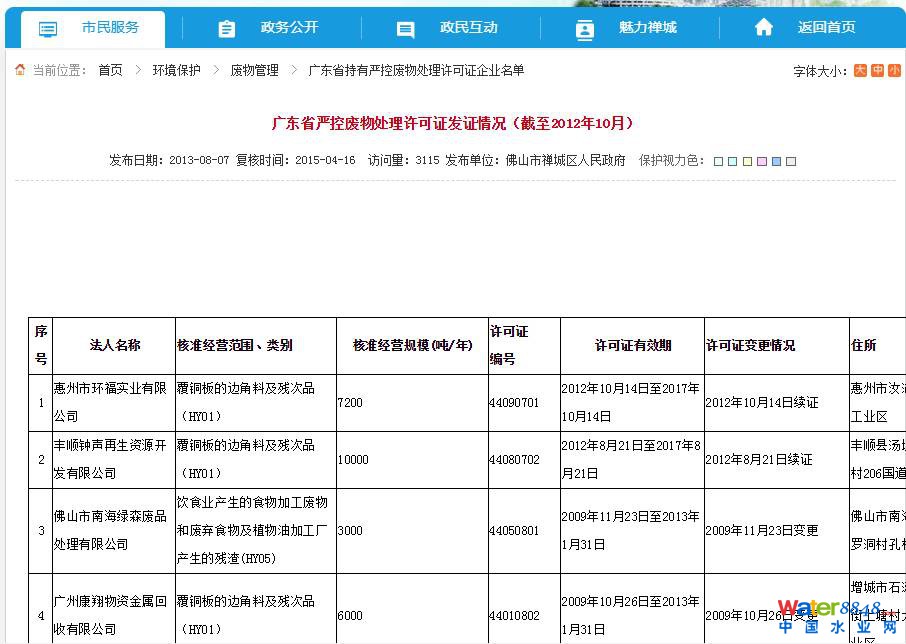Switch to the 政民互动 tab
This screenshot has height=644, width=906.
click(x=468, y=28)
